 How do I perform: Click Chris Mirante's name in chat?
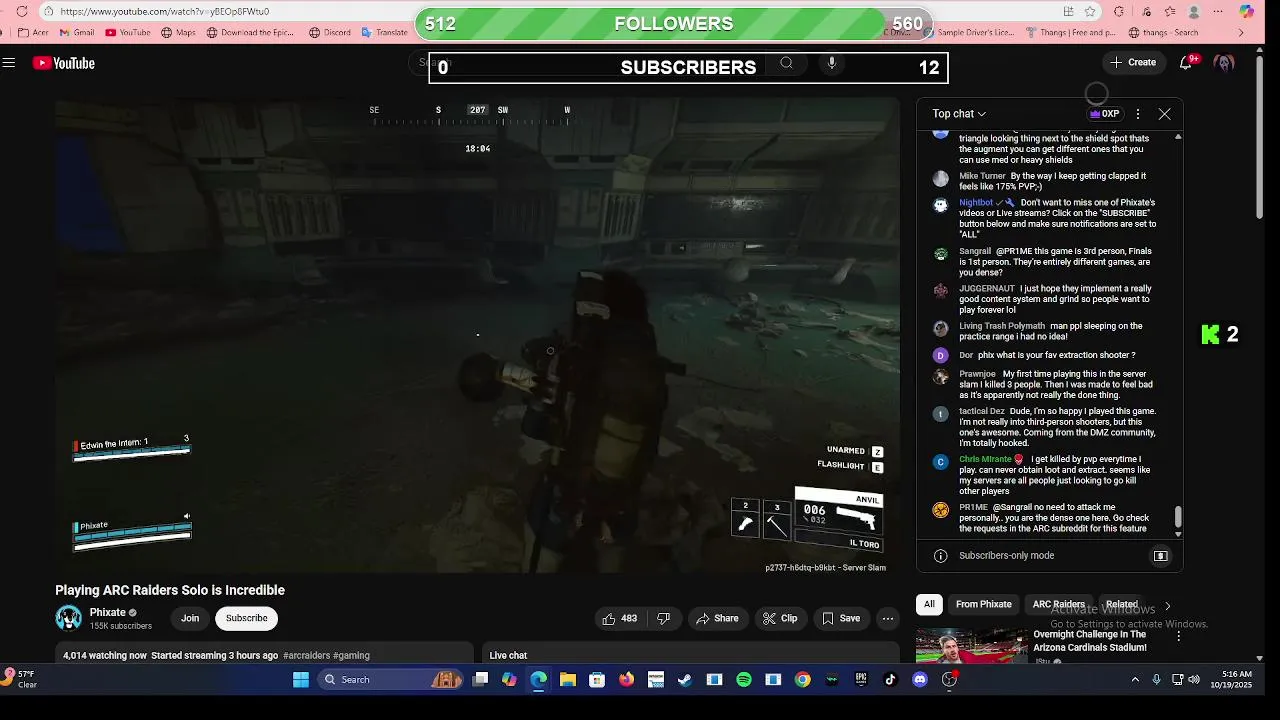(x=985, y=460)
